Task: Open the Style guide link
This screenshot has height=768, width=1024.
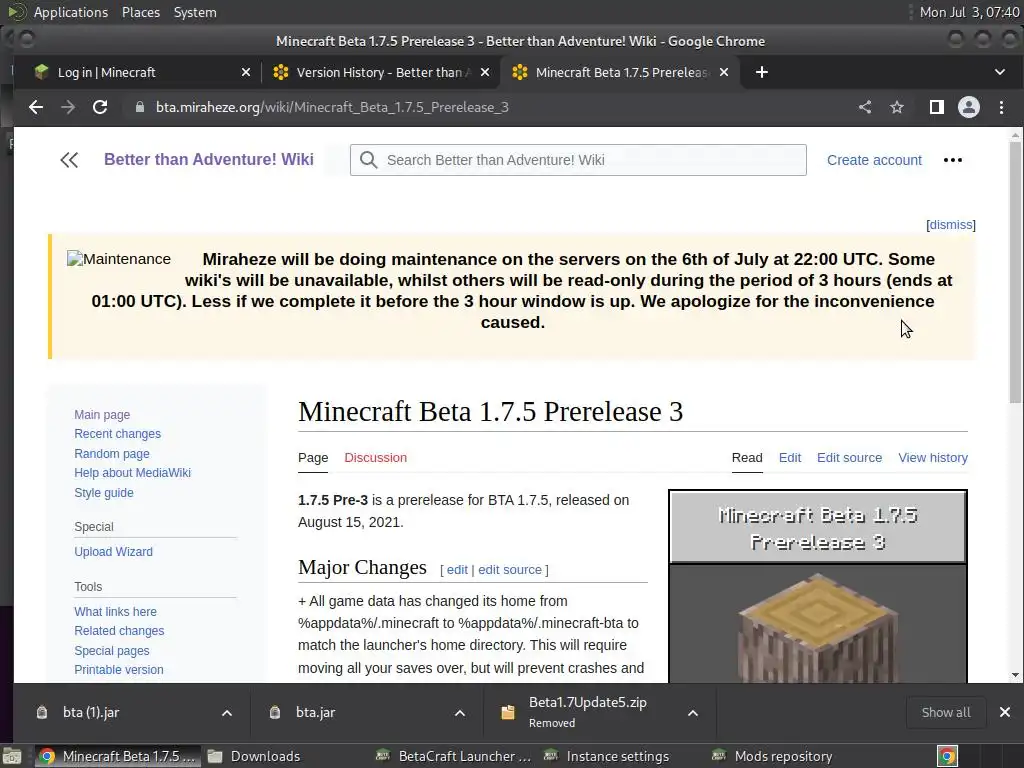Action: click(104, 492)
